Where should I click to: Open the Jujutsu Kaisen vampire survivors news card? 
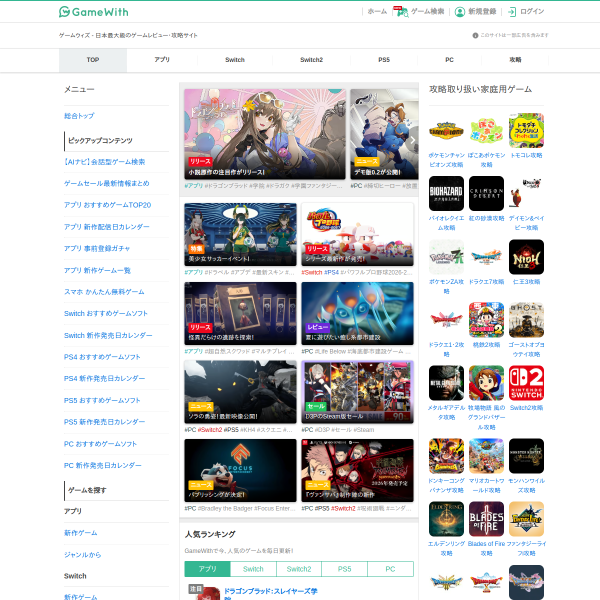[x=357, y=470]
